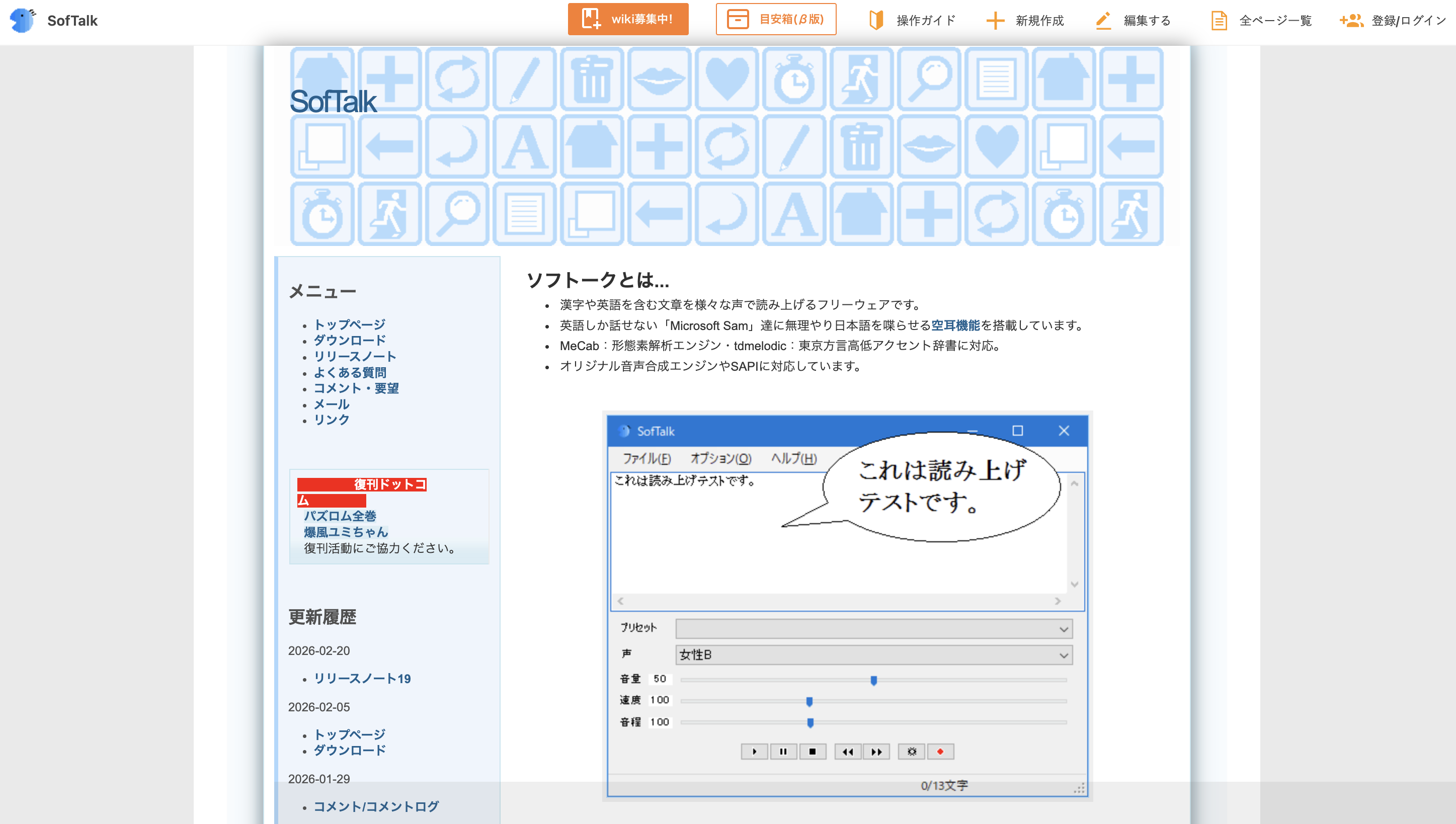The image size is (1456, 824).
Task: Click the SofTalk site name in top bar
Action: pos(72,21)
